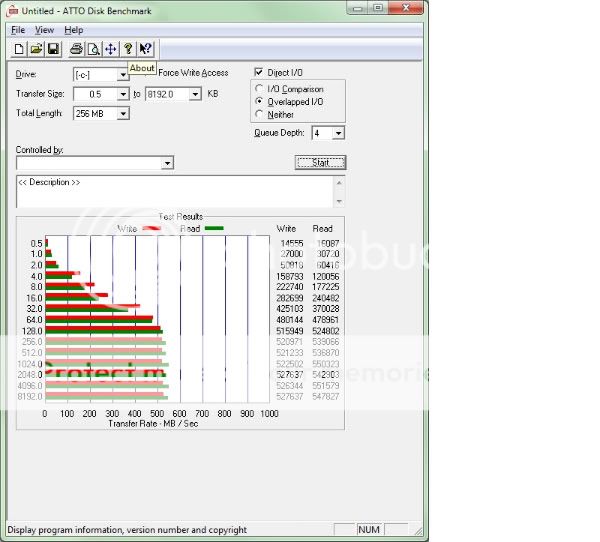Close the ATTO Disk Benchmark window
The image size is (600, 542).
(x=406, y=8)
